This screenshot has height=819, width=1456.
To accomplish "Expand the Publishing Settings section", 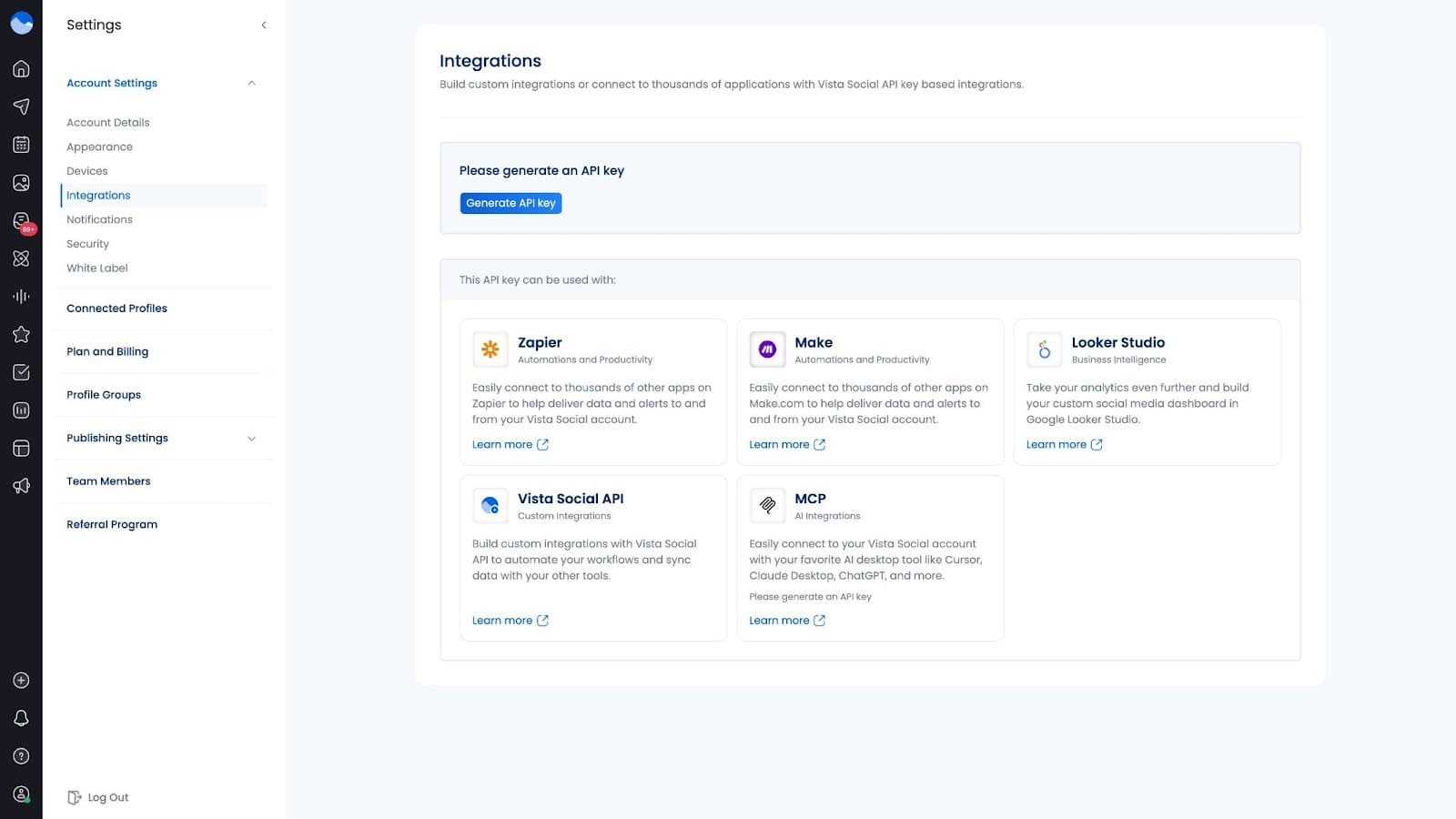I will (251, 438).
